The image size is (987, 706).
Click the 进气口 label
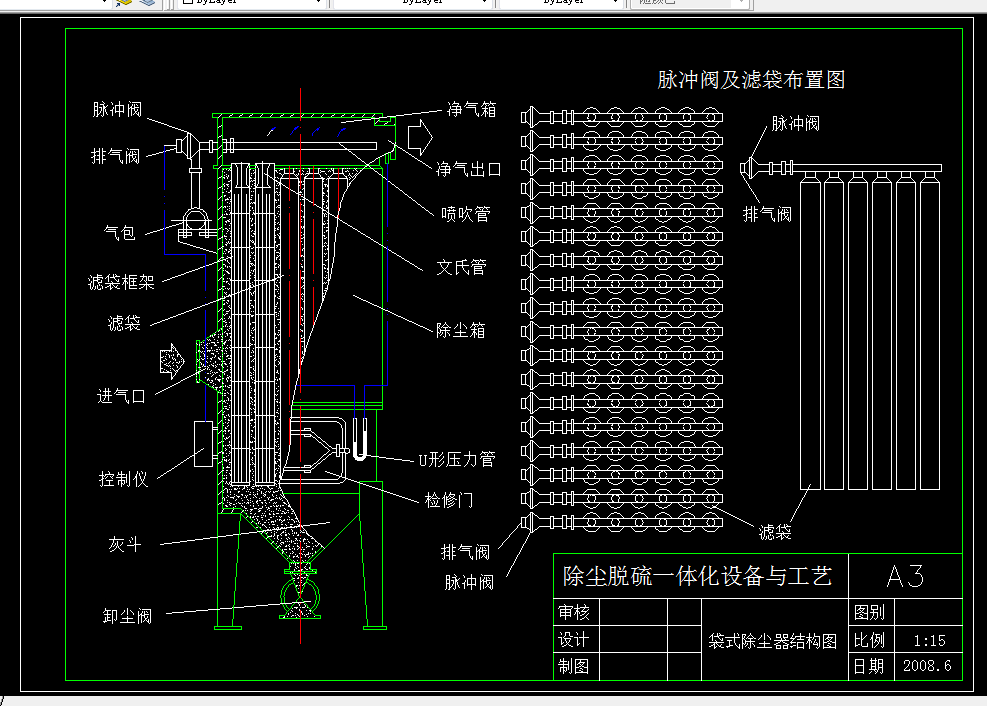[x=121, y=396]
